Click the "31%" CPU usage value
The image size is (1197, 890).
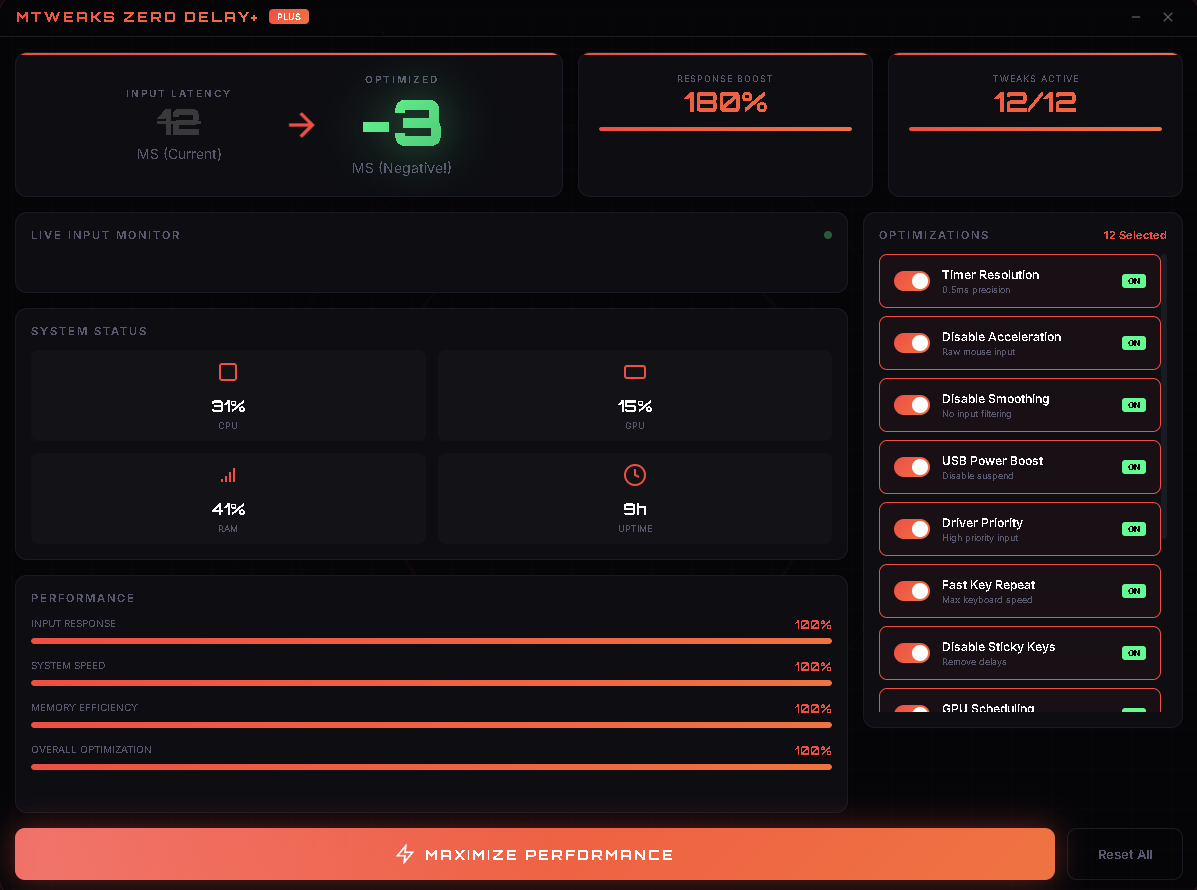pos(227,406)
